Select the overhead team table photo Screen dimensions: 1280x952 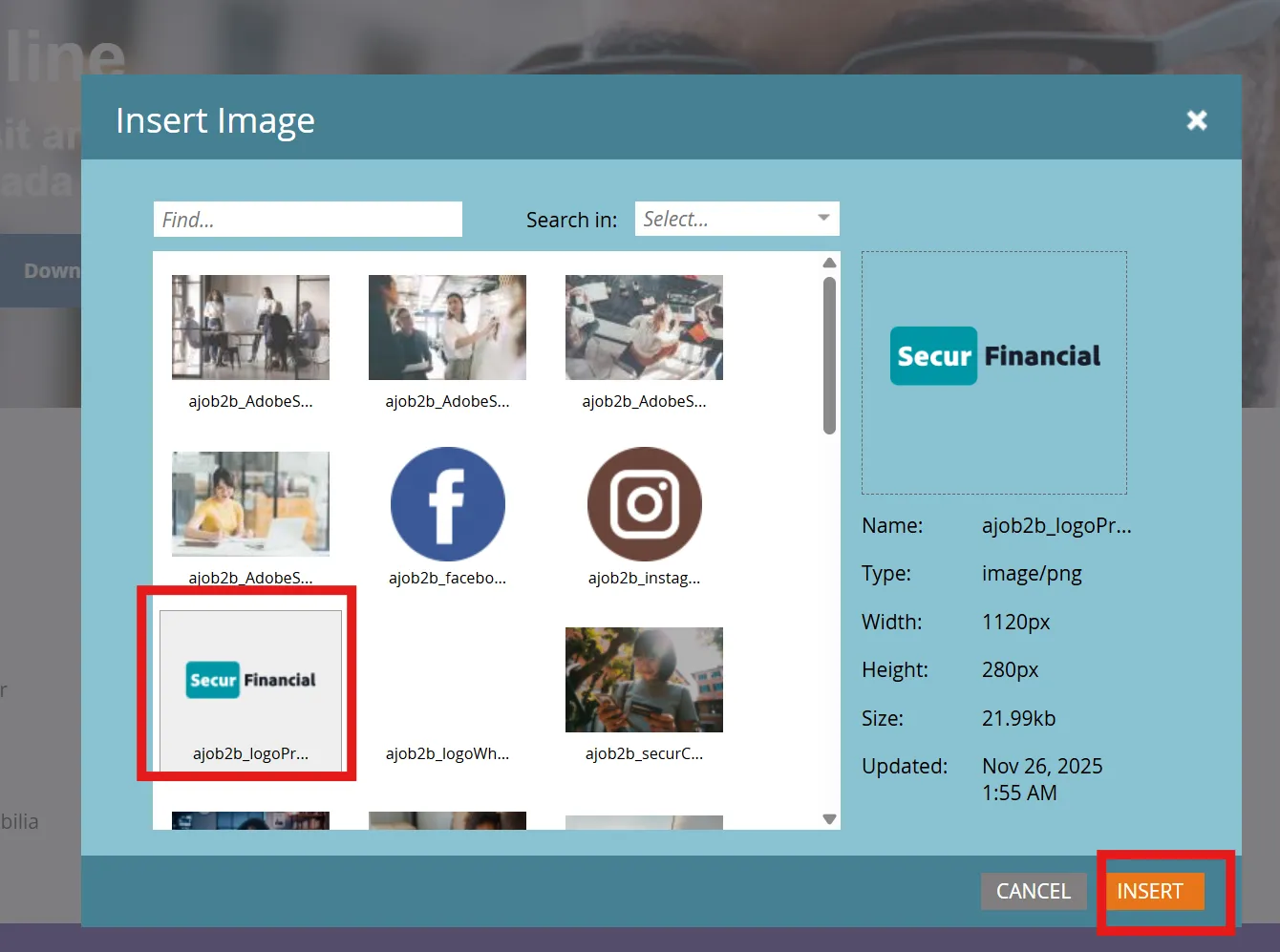(644, 328)
